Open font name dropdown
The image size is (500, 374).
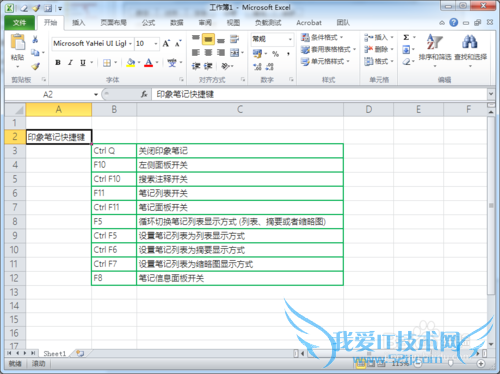130,44
